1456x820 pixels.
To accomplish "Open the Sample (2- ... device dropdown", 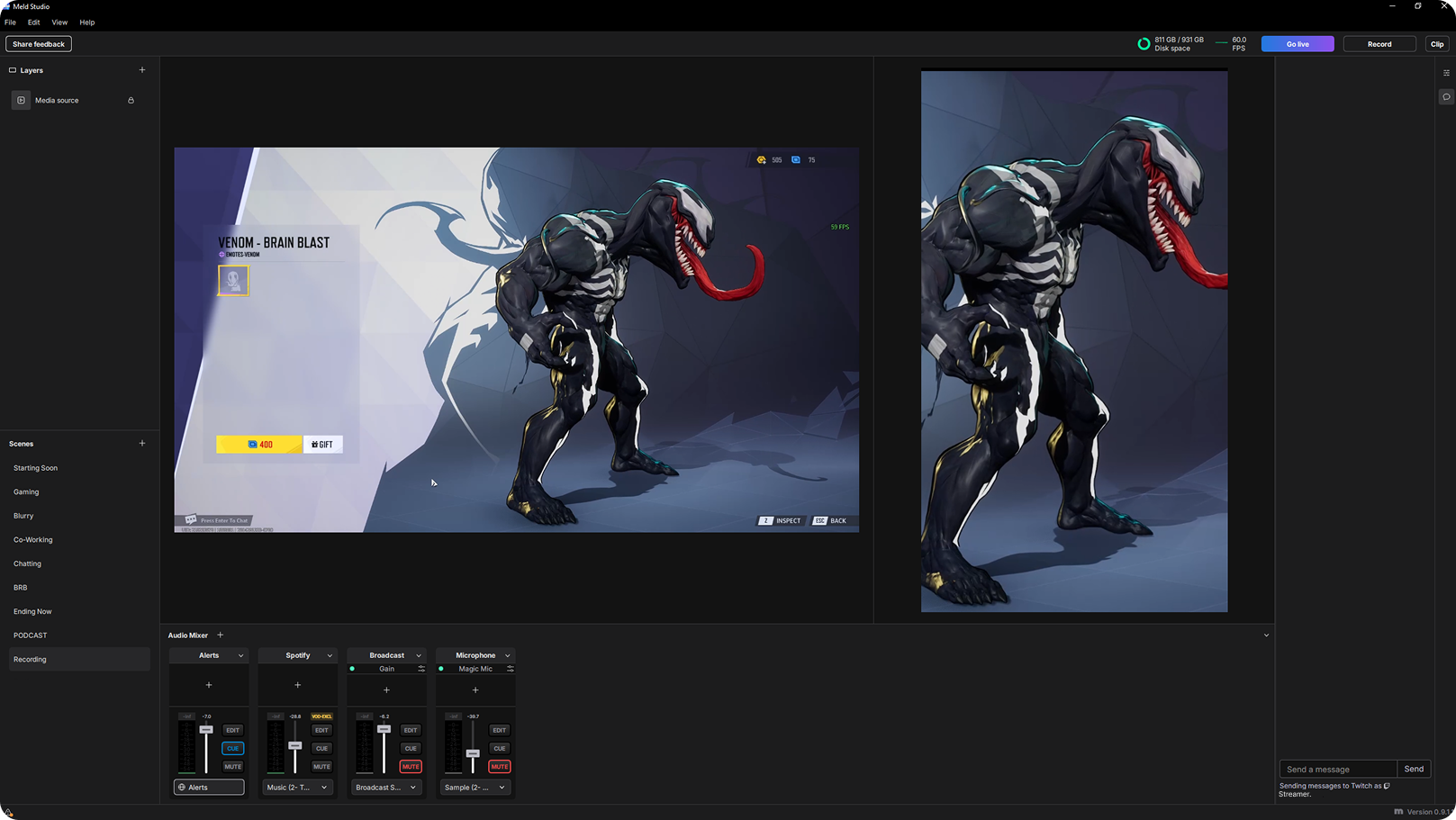I will (475, 788).
